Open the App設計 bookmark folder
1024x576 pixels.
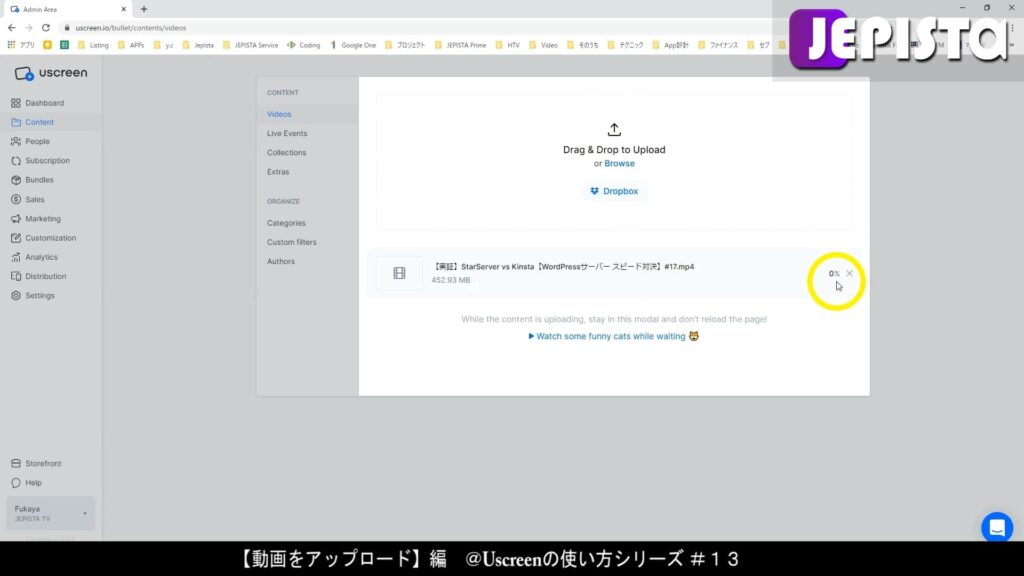coord(671,45)
